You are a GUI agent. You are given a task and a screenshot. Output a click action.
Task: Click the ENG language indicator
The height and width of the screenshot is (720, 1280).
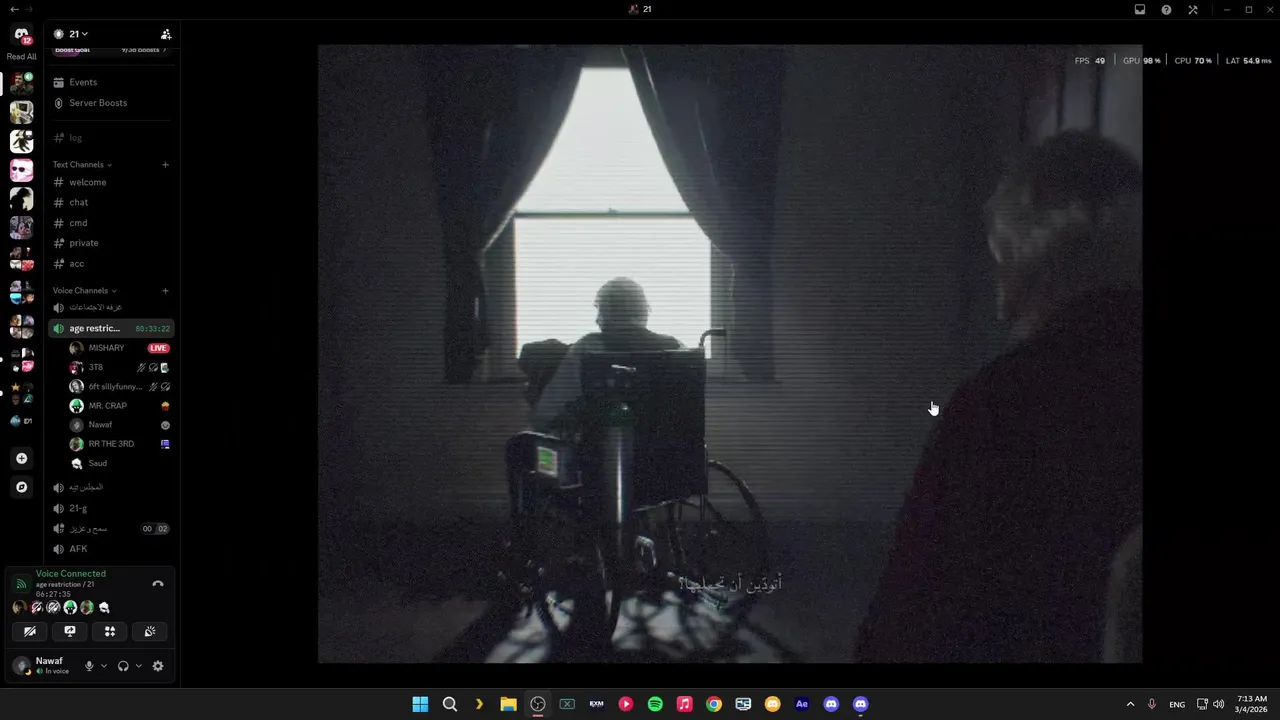1177,704
